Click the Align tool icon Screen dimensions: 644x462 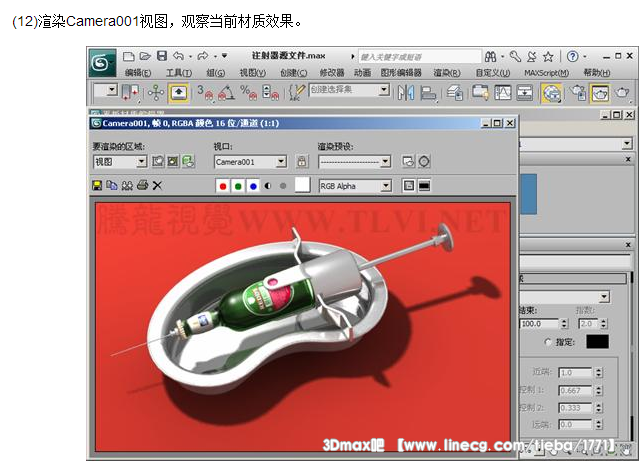point(428,93)
